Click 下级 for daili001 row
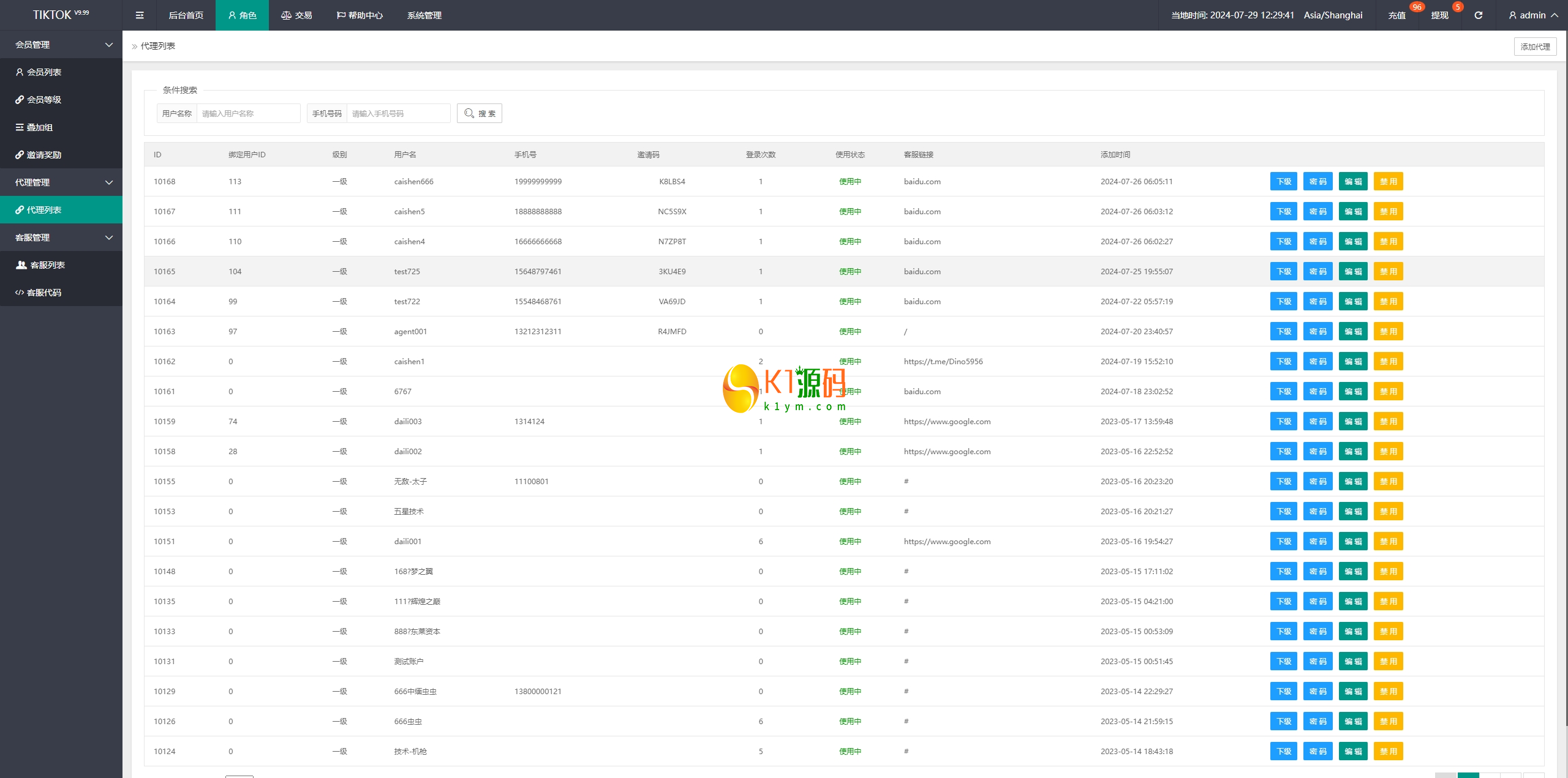The height and width of the screenshot is (778, 1568). click(1284, 542)
